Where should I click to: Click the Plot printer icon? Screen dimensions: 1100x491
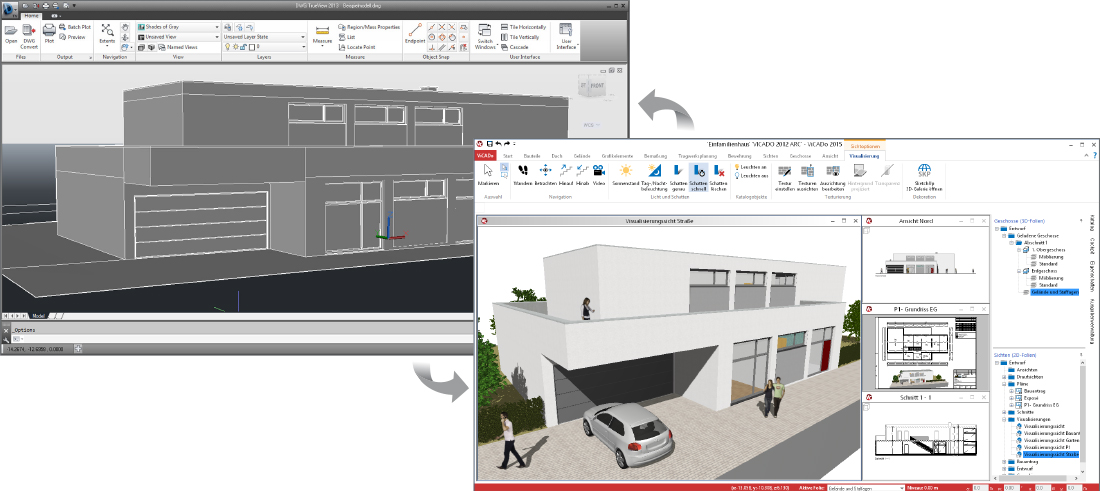[49, 33]
